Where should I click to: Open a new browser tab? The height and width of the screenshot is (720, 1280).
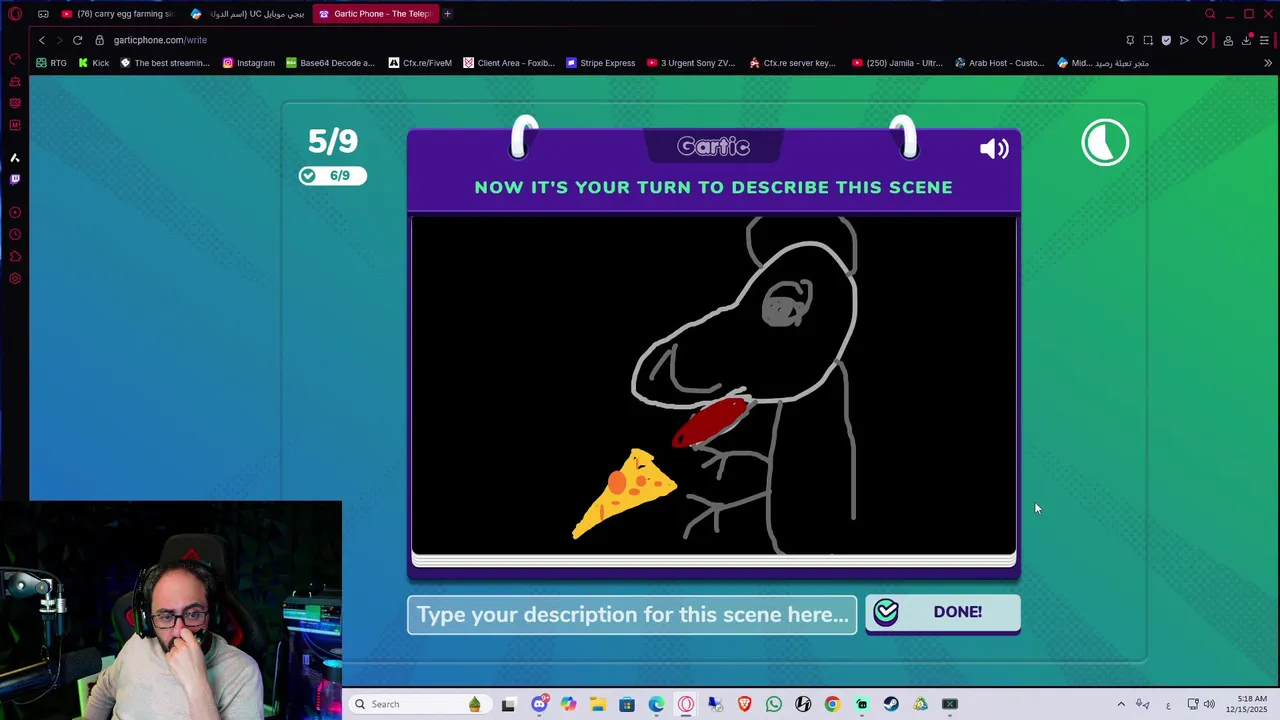pyautogui.click(x=447, y=14)
